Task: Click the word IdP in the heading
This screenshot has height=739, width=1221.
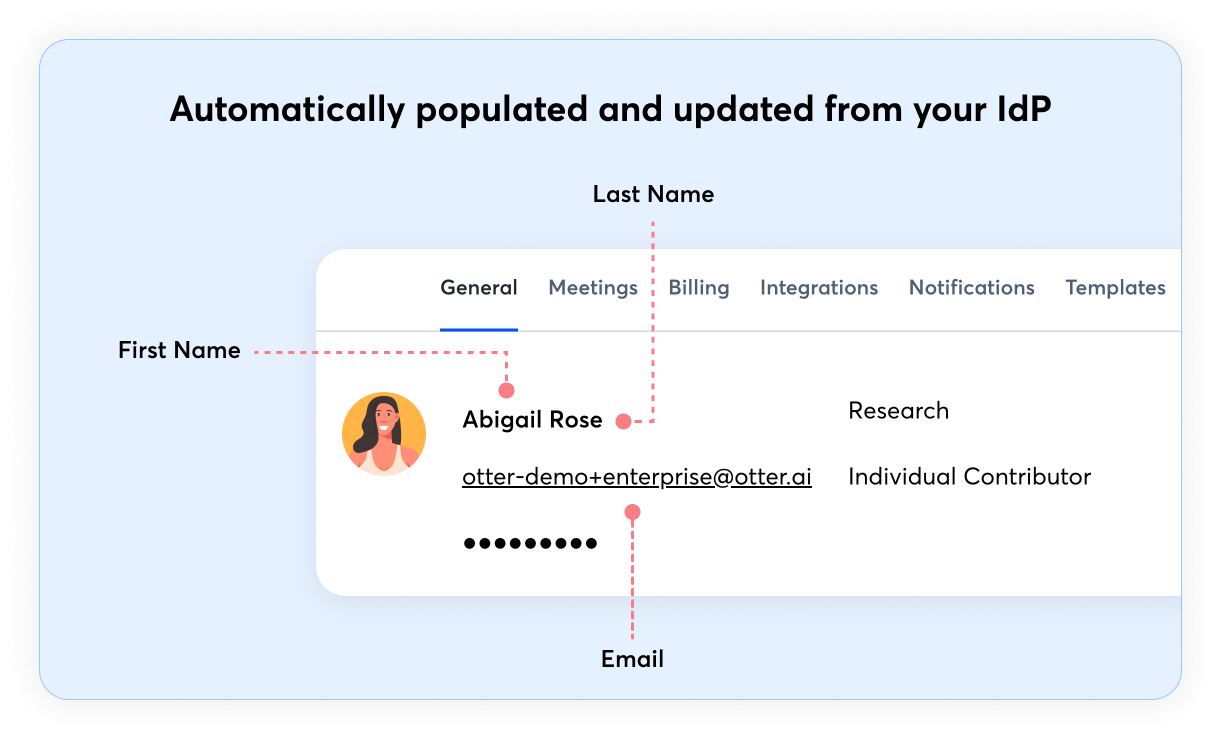Action: [1020, 110]
